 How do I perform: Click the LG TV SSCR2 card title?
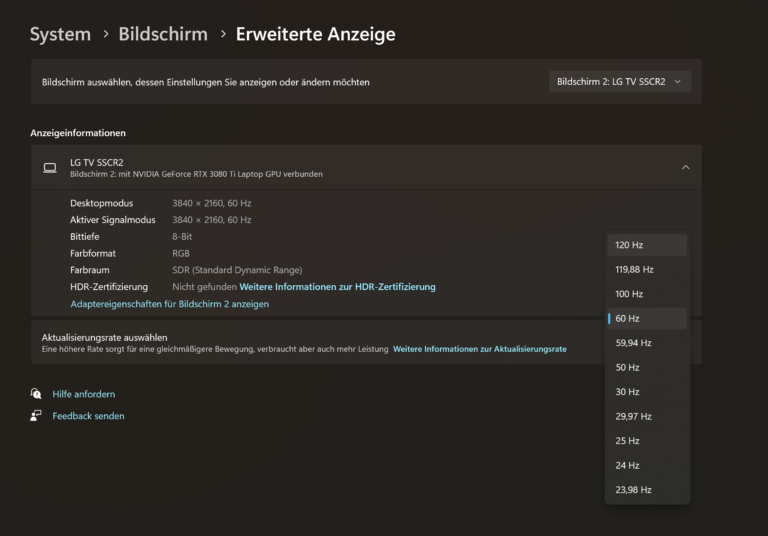(96, 162)
